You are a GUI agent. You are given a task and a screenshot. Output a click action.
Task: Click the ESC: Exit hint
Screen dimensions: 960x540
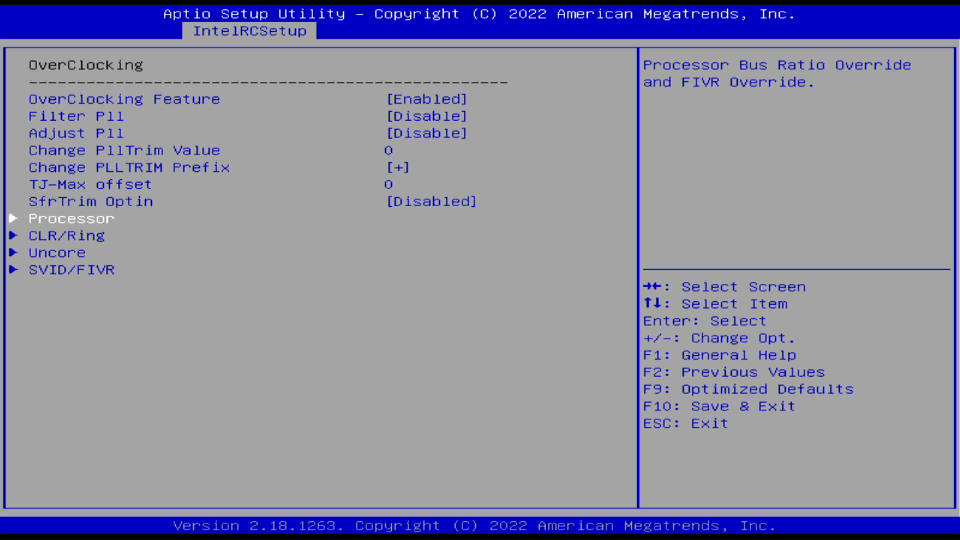pos(686,424)
